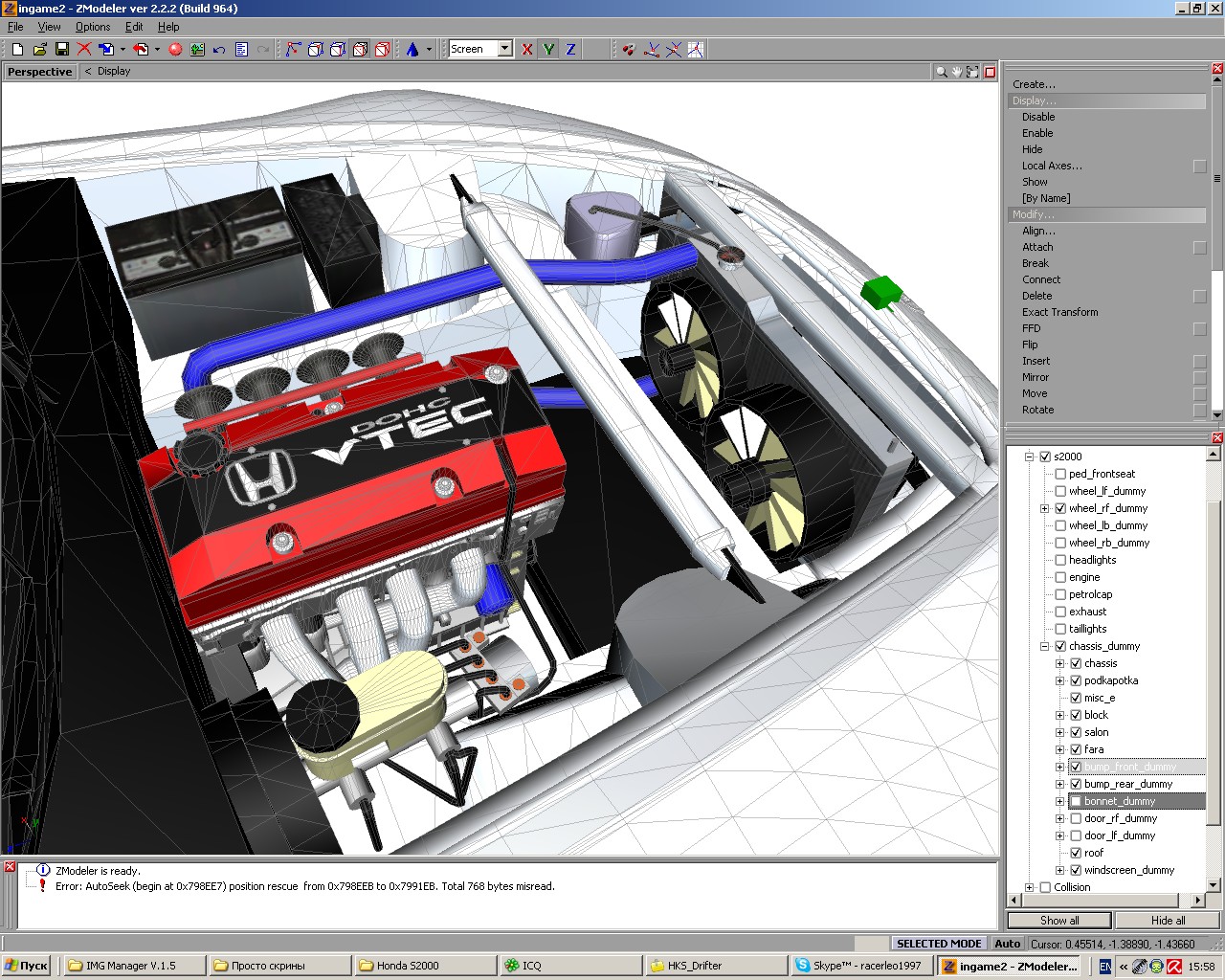Open the Help menu
The height and width of the screenshot is (980, 1225).
click(168, 27)
